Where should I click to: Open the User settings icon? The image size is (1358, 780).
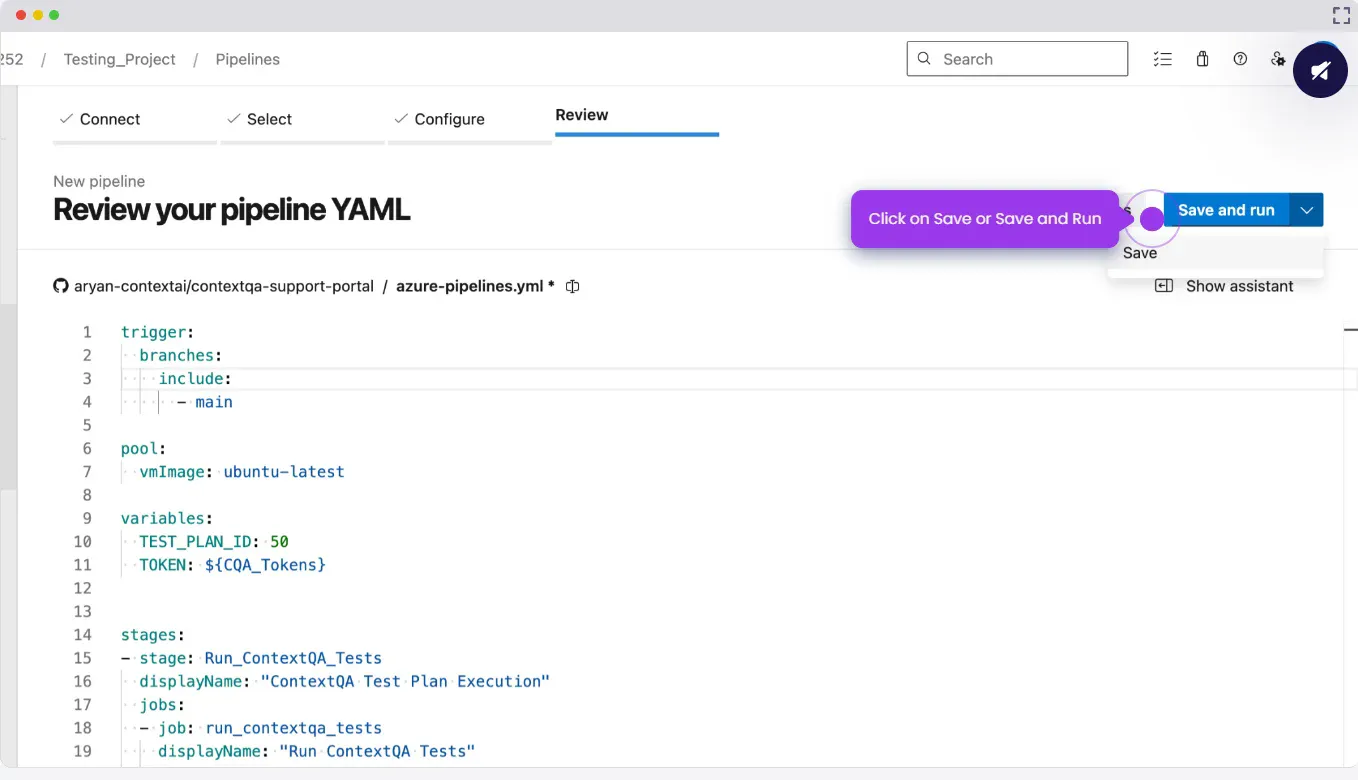coord(1278,59)
